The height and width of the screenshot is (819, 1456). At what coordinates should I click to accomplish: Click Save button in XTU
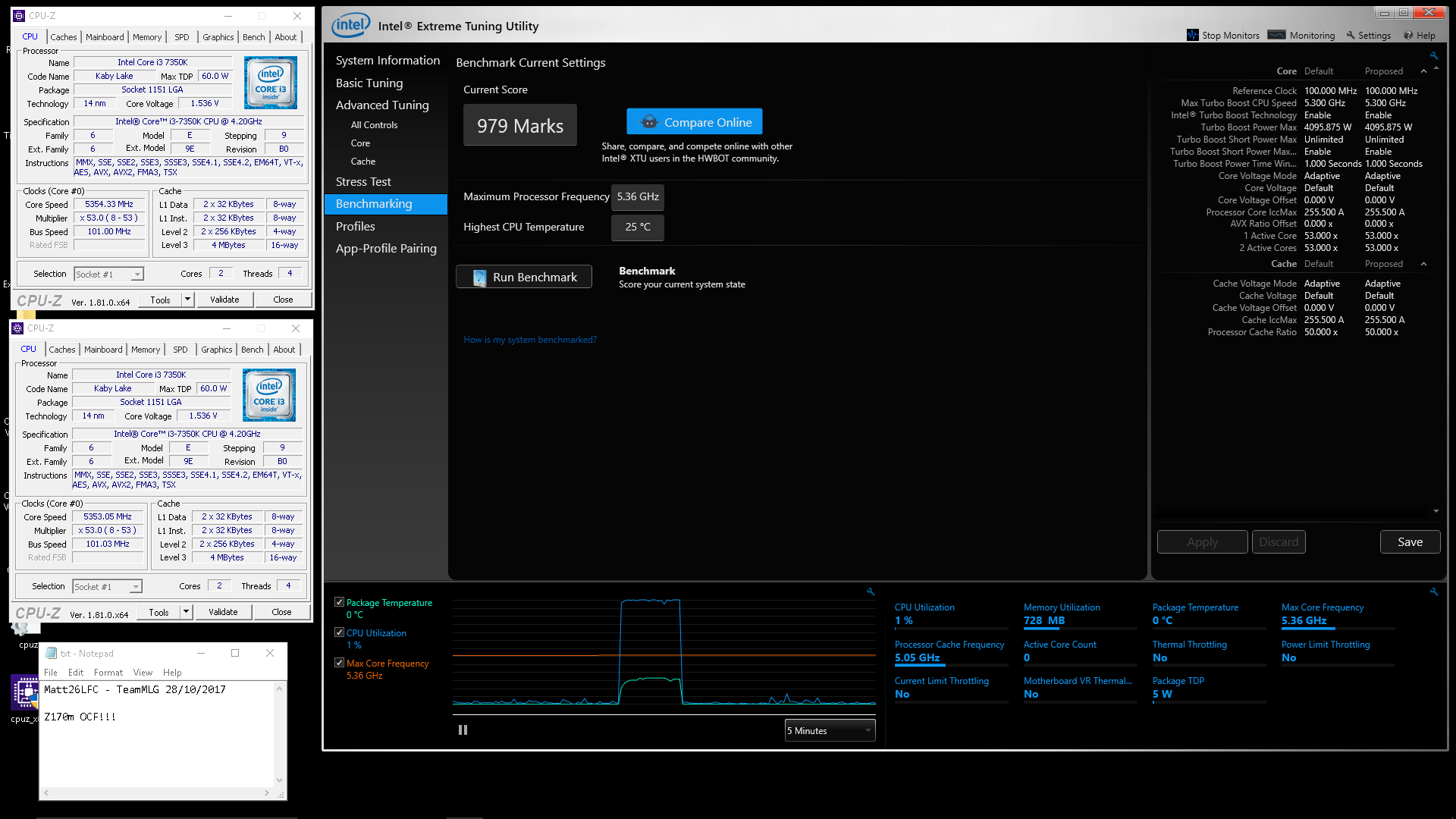1410,542
